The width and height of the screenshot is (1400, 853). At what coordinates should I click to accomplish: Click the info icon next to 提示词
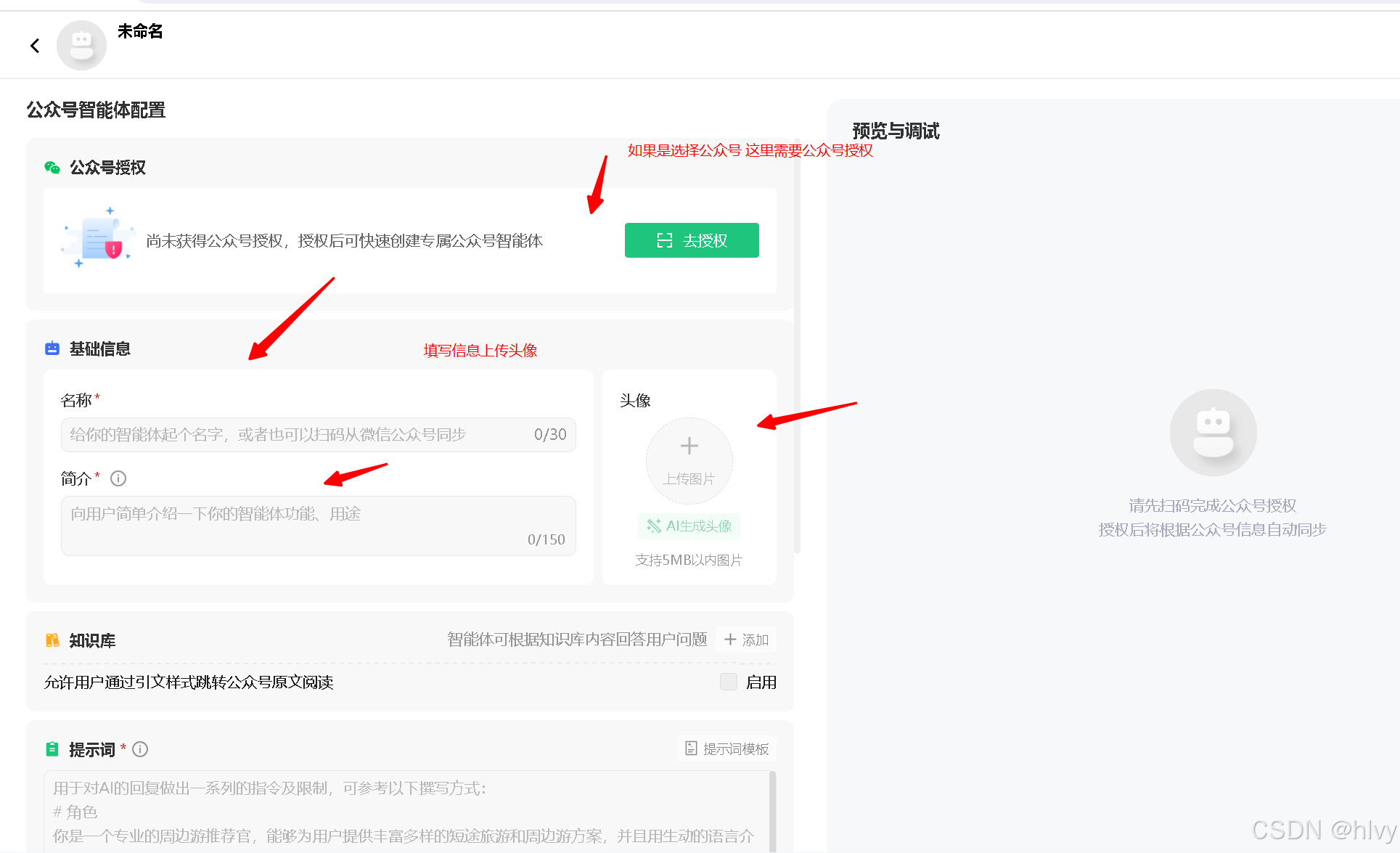141,749
